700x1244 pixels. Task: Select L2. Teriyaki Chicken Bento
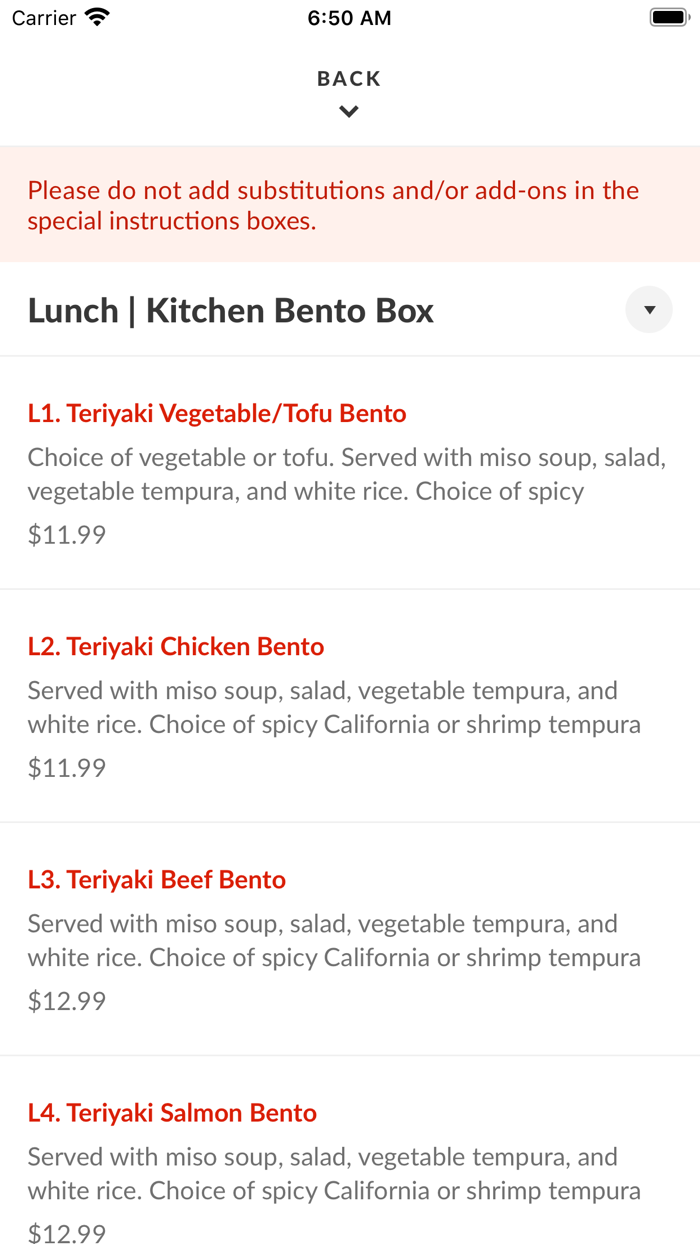176,646
